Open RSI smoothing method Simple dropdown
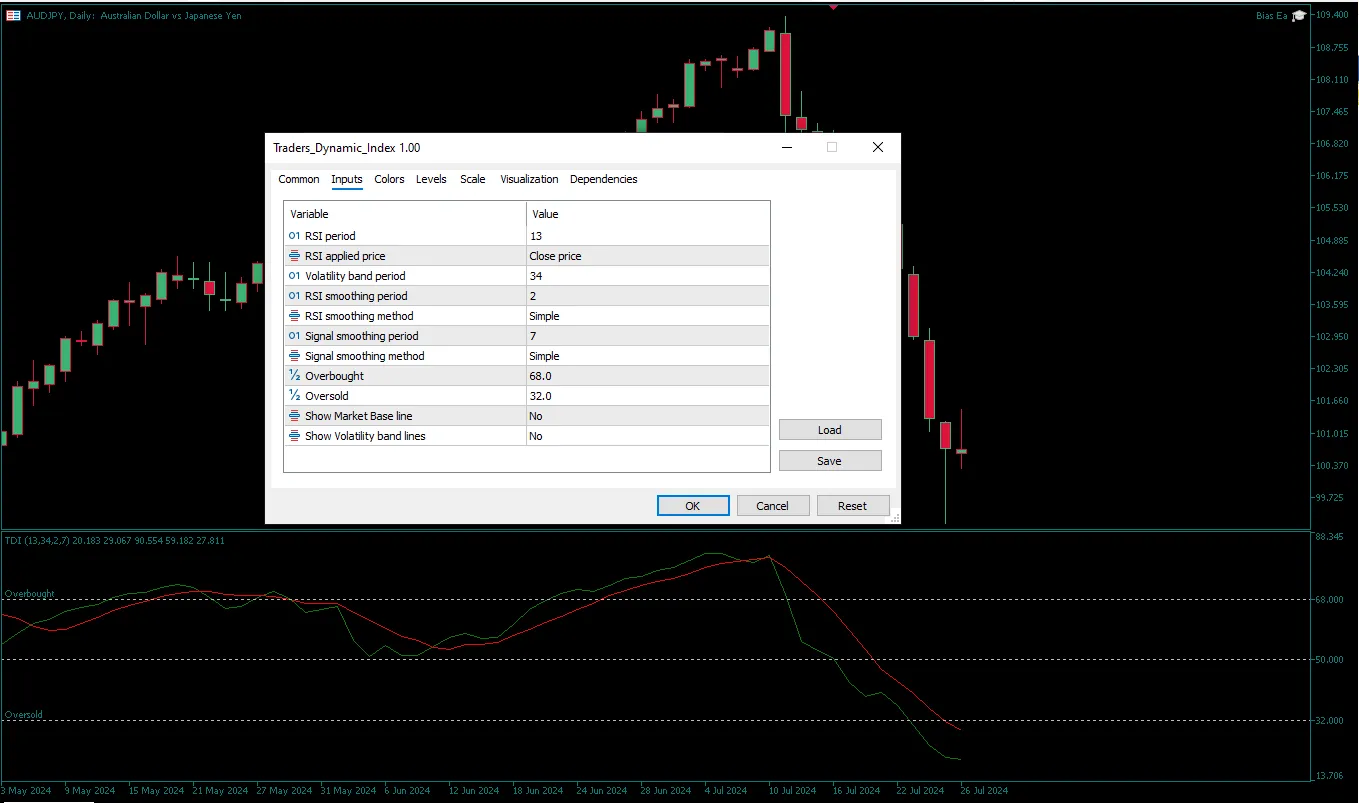 (647, 316)
